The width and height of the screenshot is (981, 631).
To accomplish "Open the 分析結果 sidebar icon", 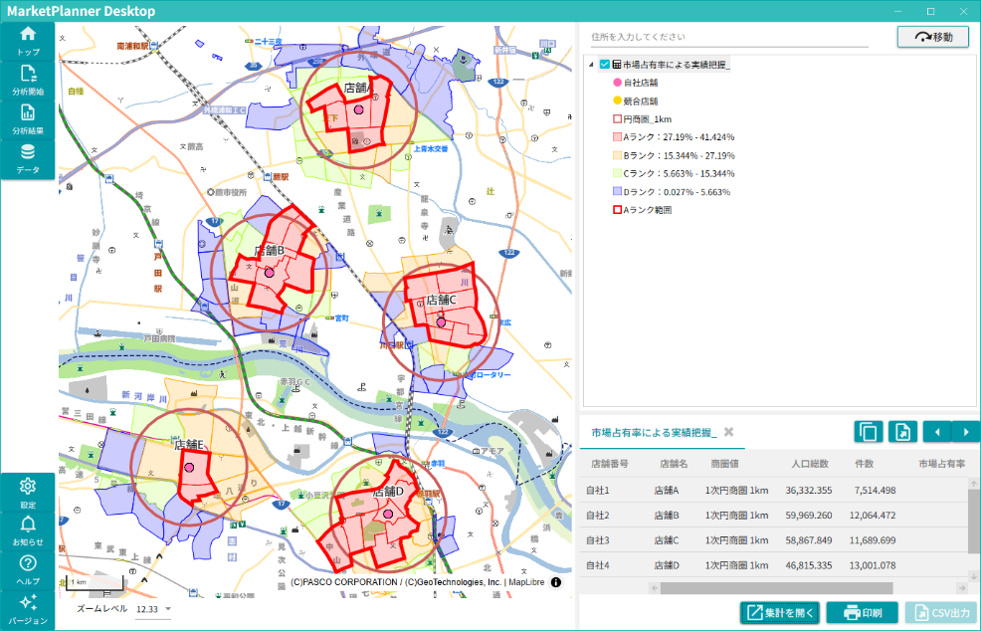I will 28,119.
